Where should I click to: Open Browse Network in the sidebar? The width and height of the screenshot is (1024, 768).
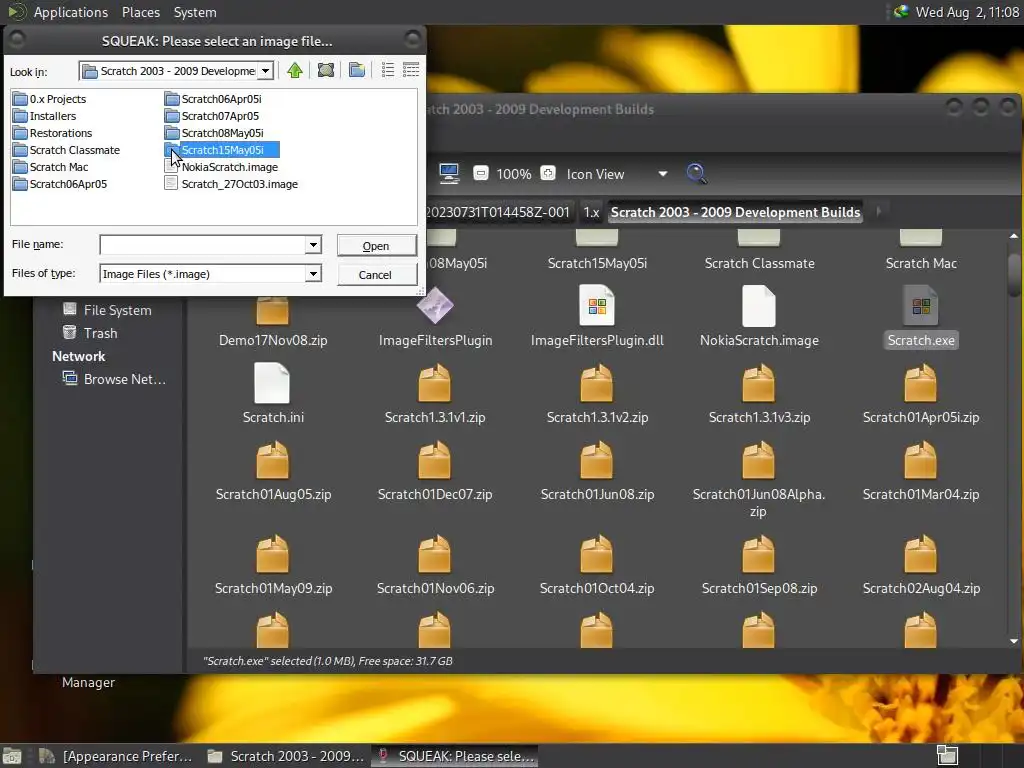point(114,379)
